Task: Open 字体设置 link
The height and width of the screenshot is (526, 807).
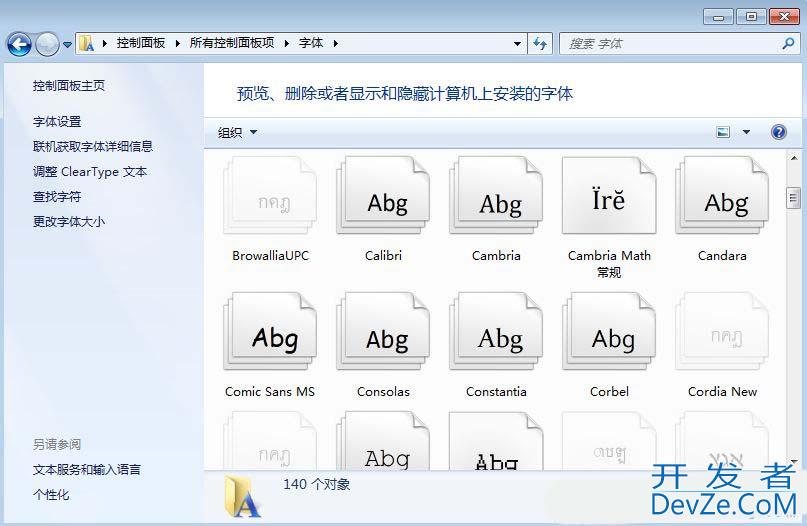Action: (57, 122)
